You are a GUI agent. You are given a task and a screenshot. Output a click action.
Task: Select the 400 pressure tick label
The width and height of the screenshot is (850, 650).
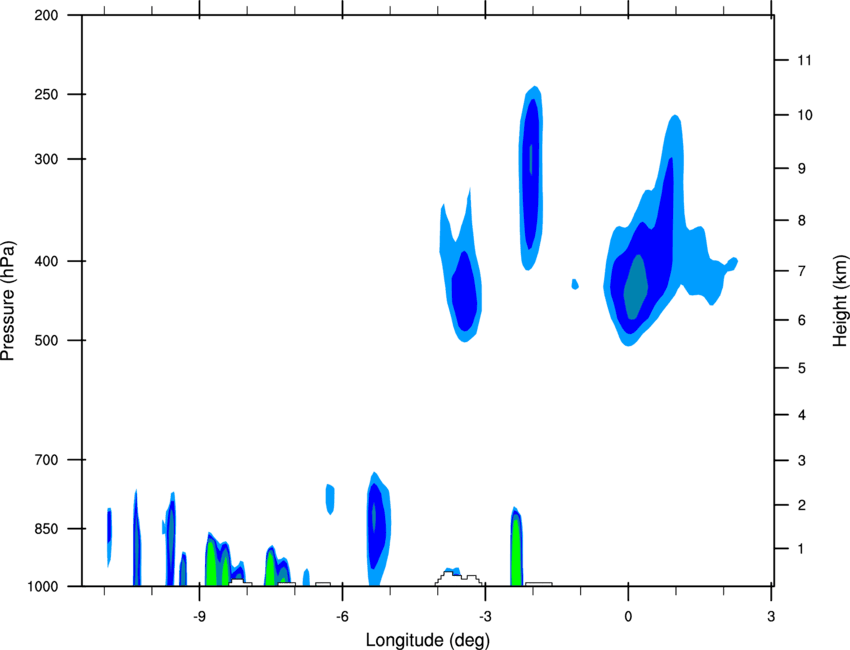coord(46,261)
